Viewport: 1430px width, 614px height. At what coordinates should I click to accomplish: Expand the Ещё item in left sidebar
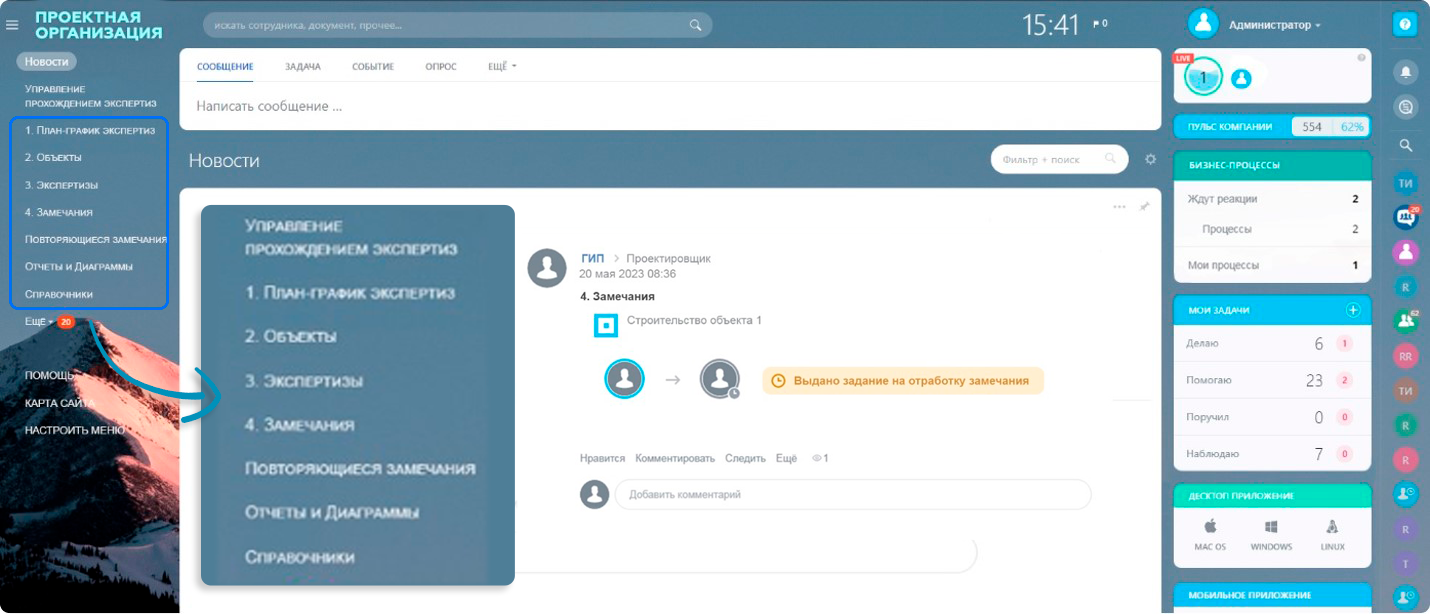pos(38,321)
